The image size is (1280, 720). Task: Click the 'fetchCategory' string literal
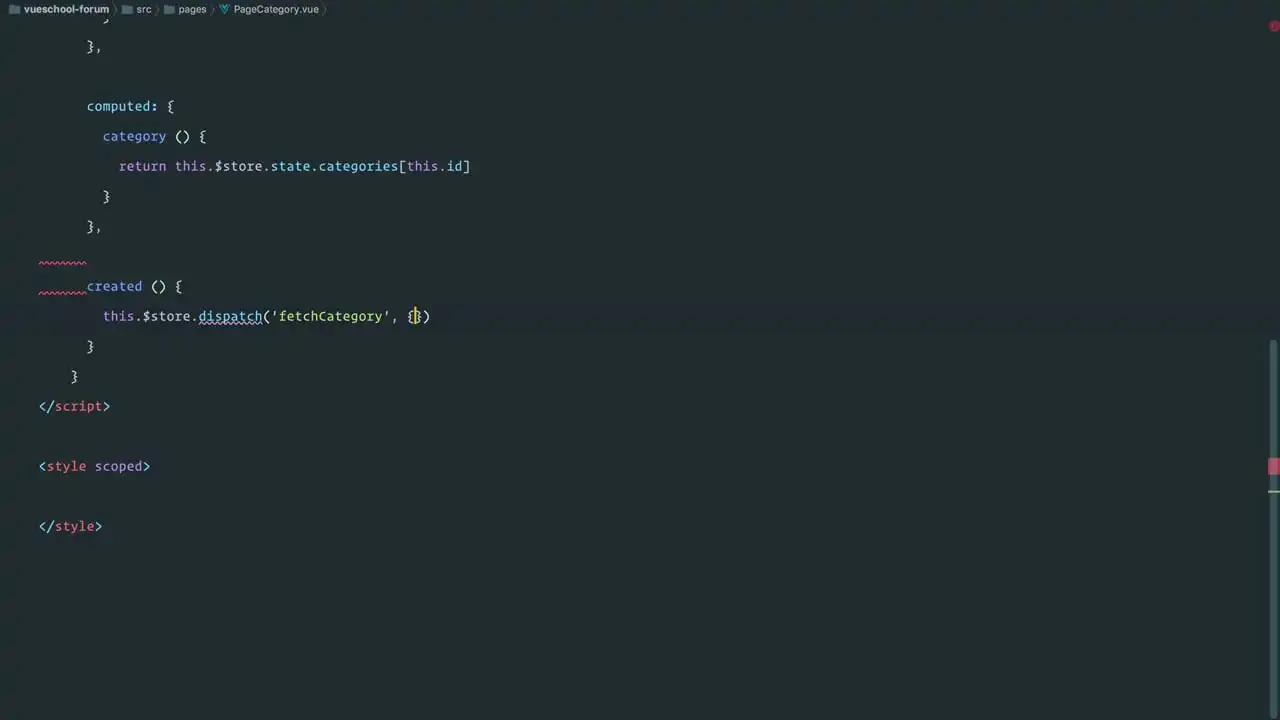pyautogui.click(x=330, y=316)
